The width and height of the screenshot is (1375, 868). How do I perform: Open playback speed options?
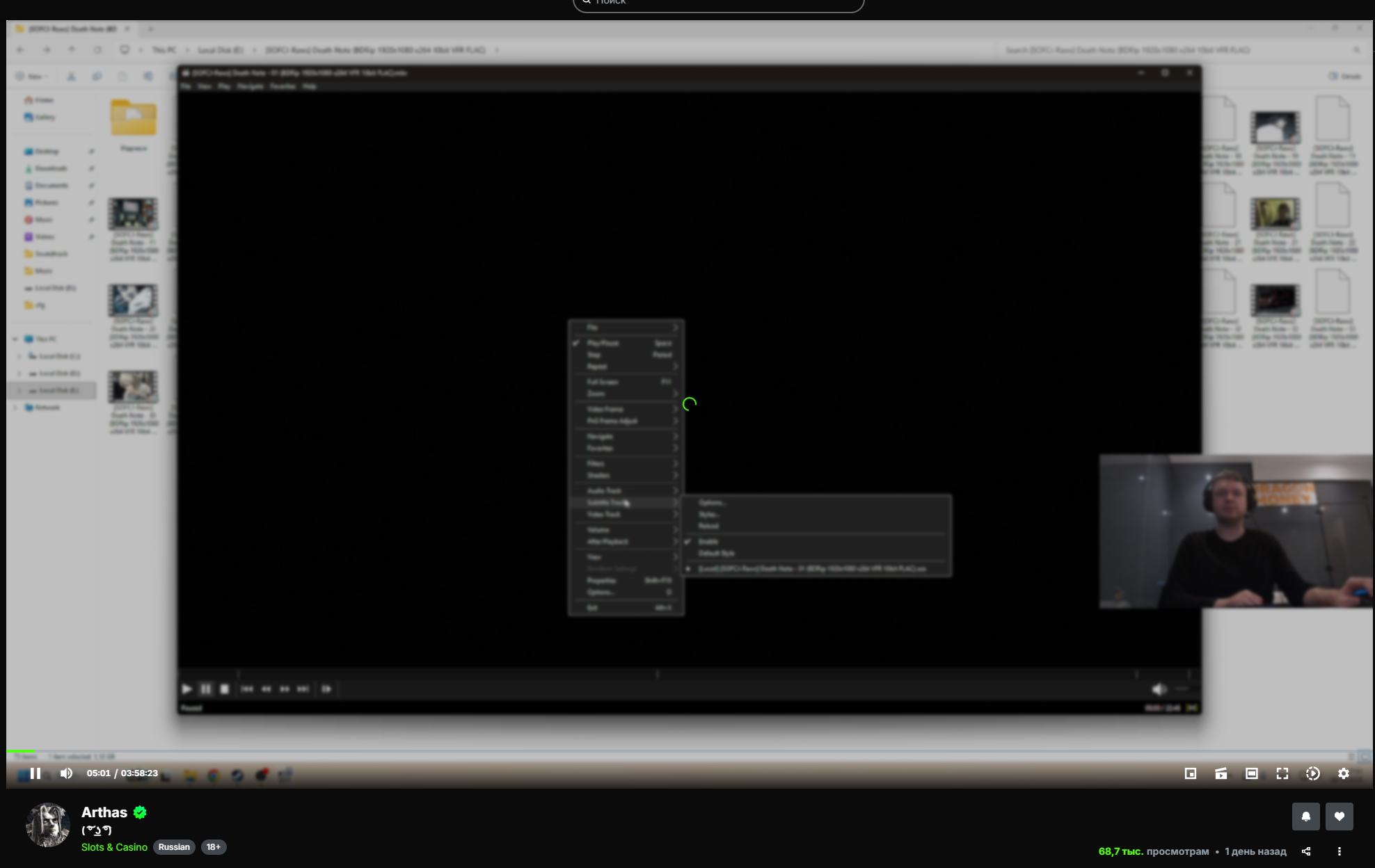pos(1313,773)
